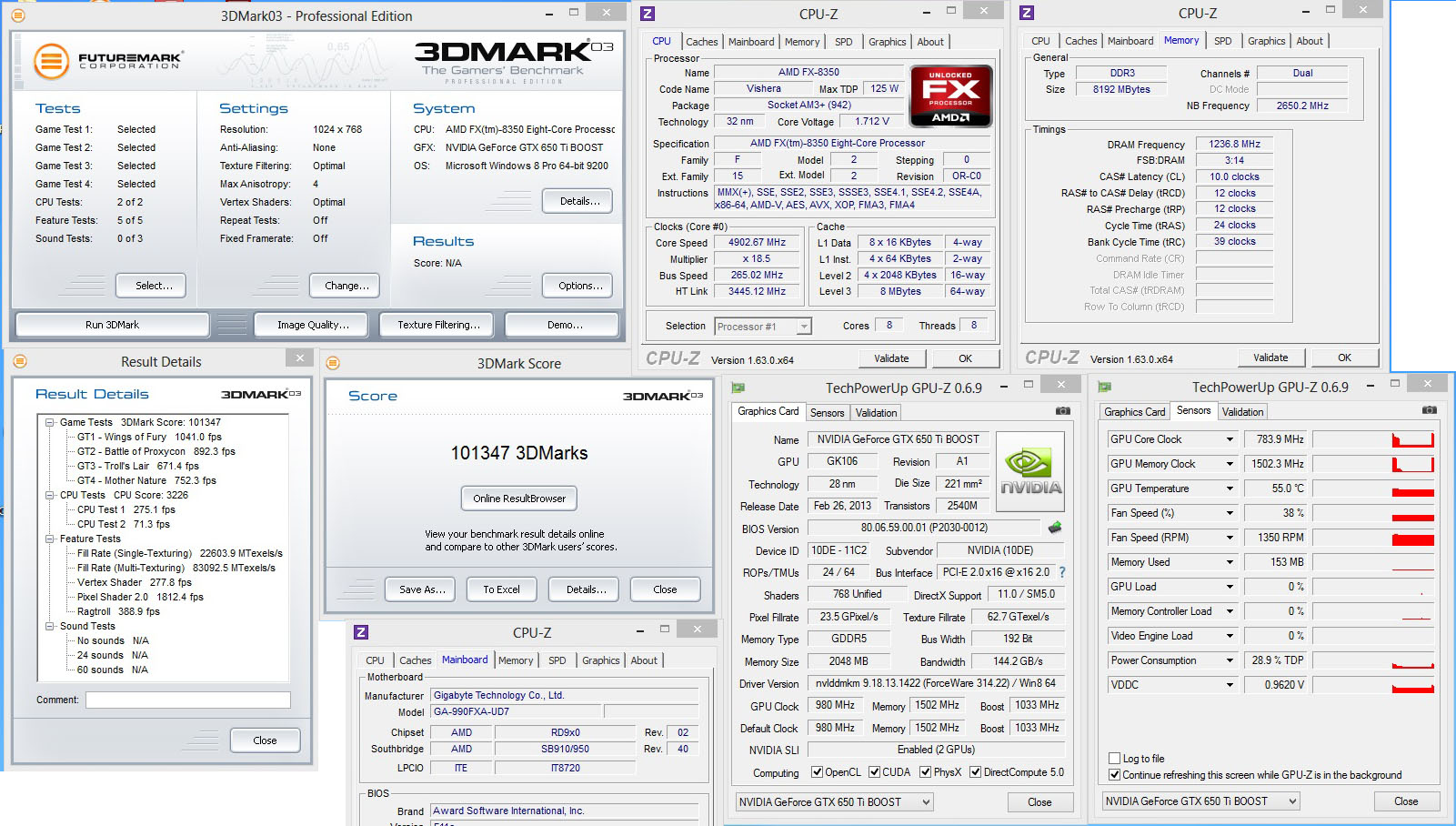The image size is (1456, 826).
Task: Switch to Sensors tab in GPU-Z Graphics Card window
Action: click(x=827, y=413)
